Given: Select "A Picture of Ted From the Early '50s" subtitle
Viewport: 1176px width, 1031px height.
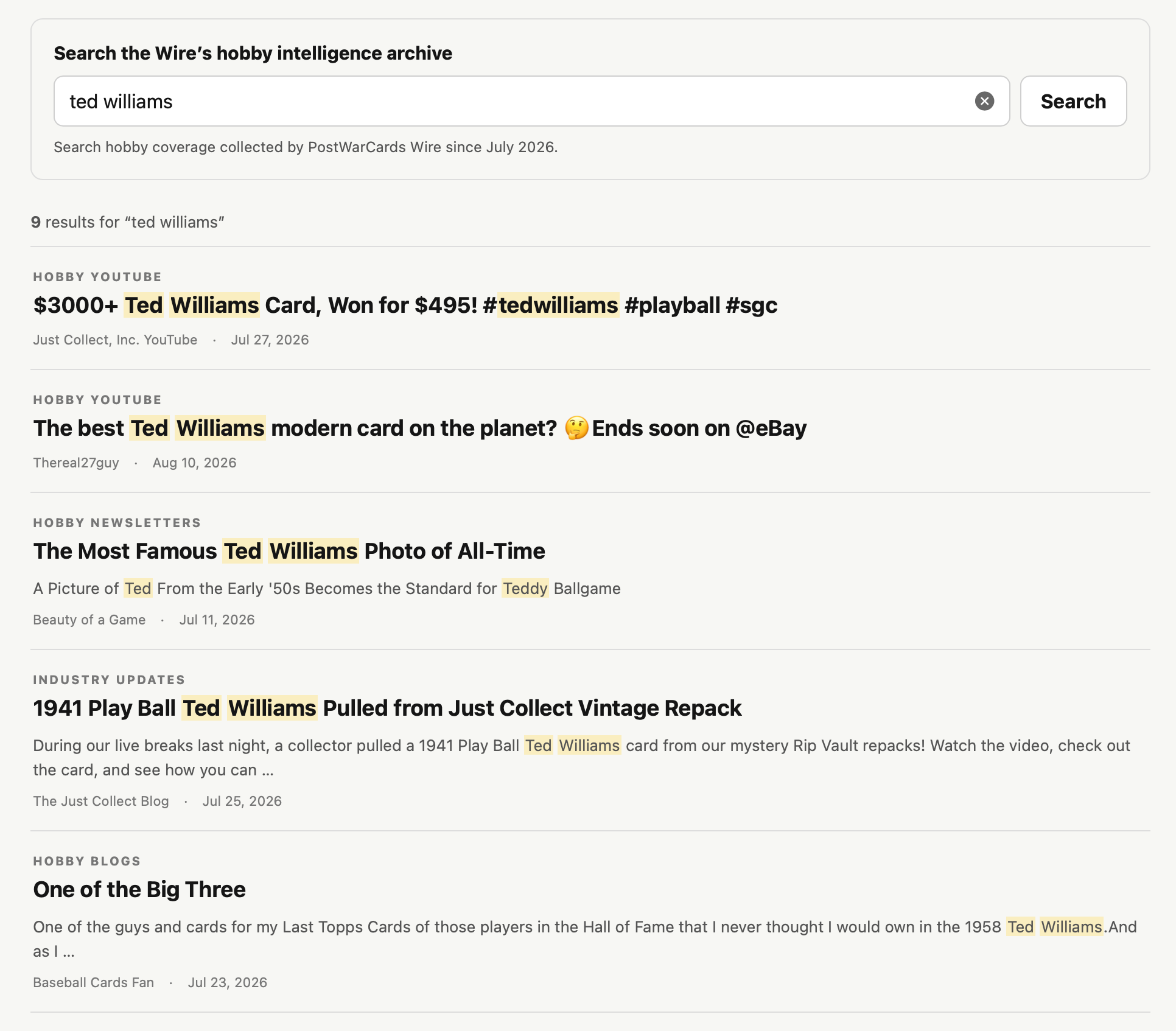Looking at the screenshot, I should (x=327, y=589).
